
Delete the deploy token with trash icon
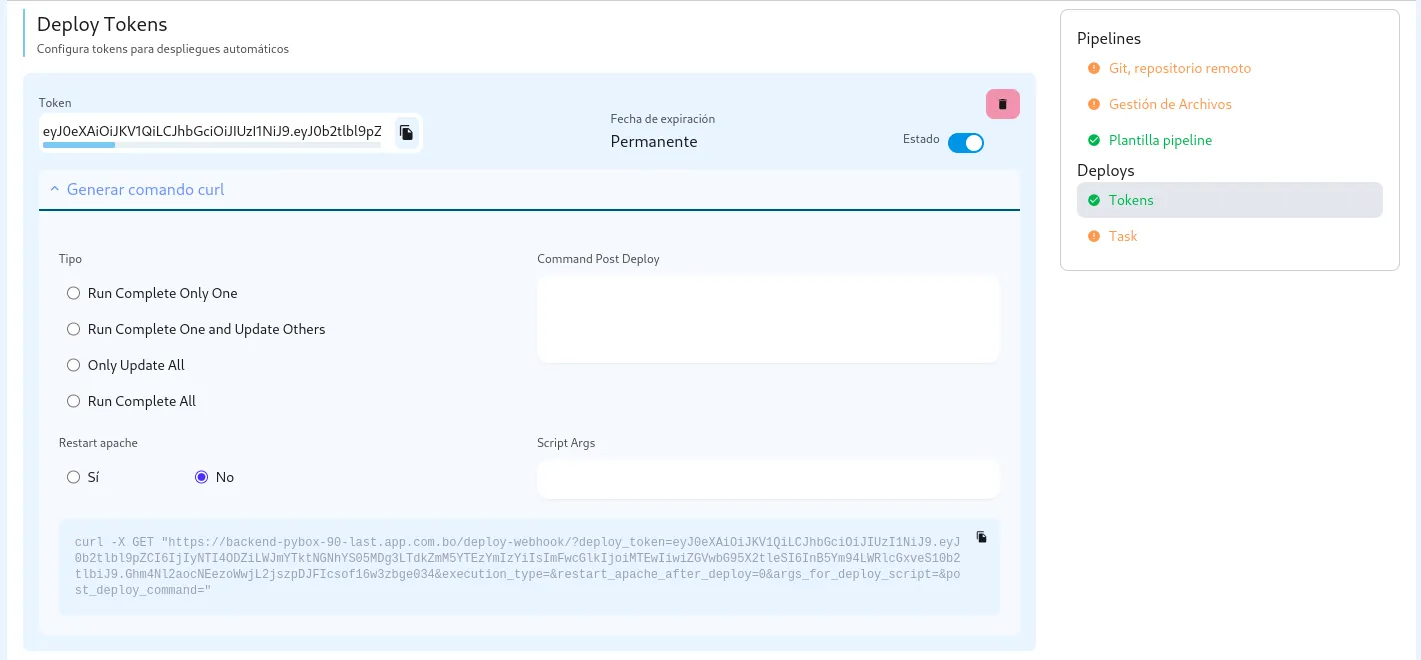tap(1003, 104)
